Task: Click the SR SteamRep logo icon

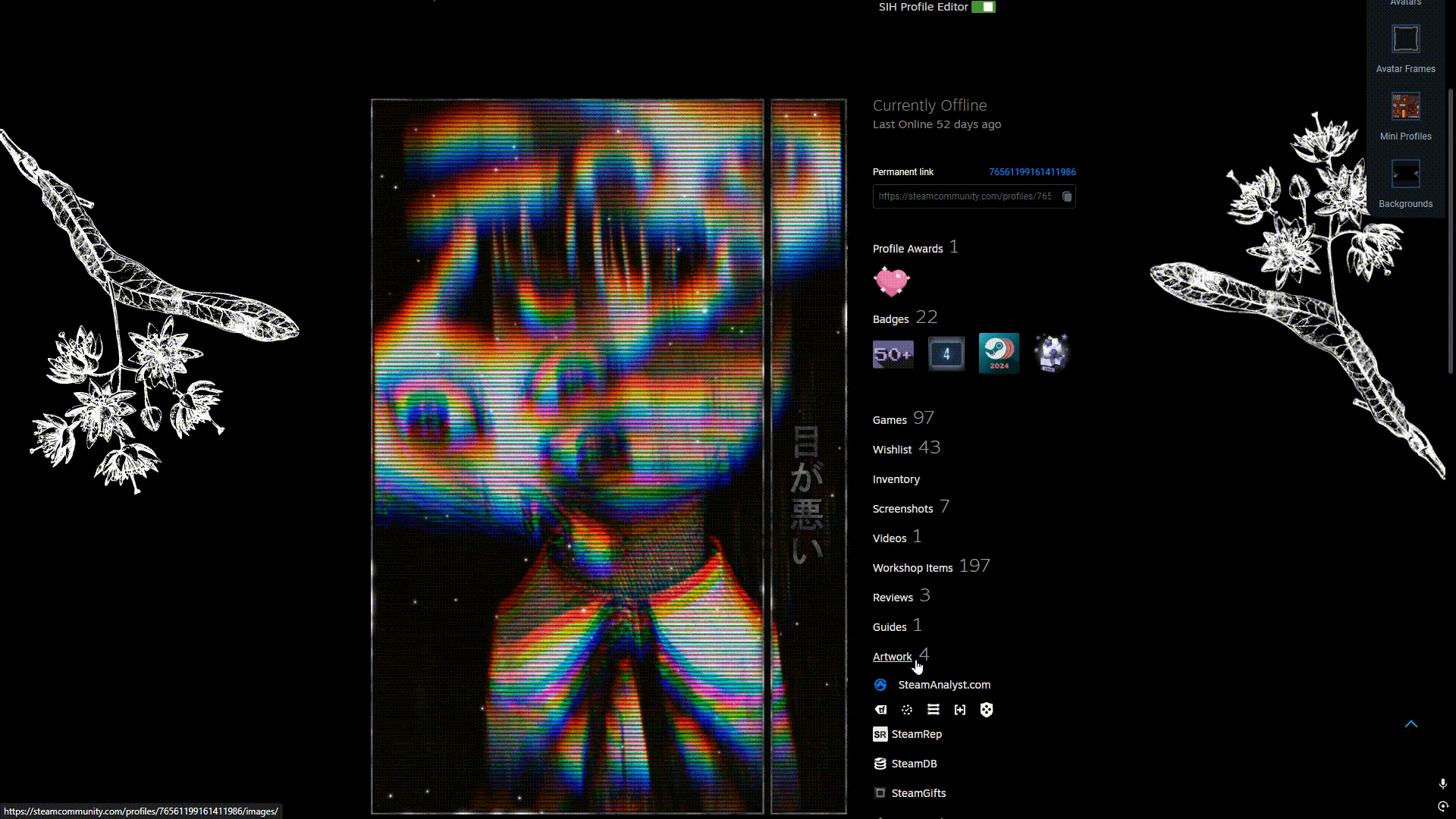Action: (x=880, y=734)
